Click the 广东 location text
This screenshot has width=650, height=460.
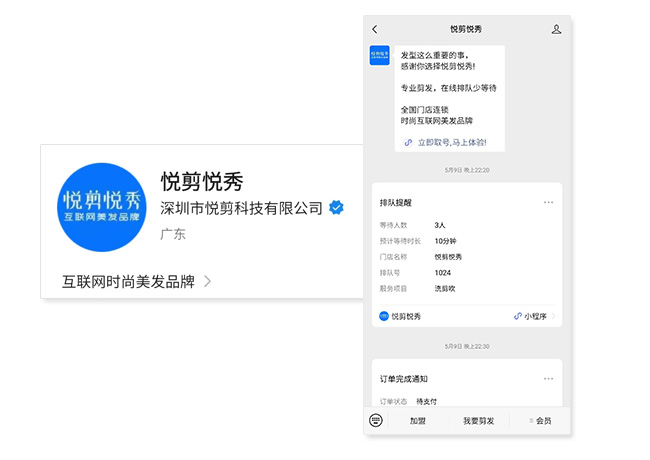point(173,234)
